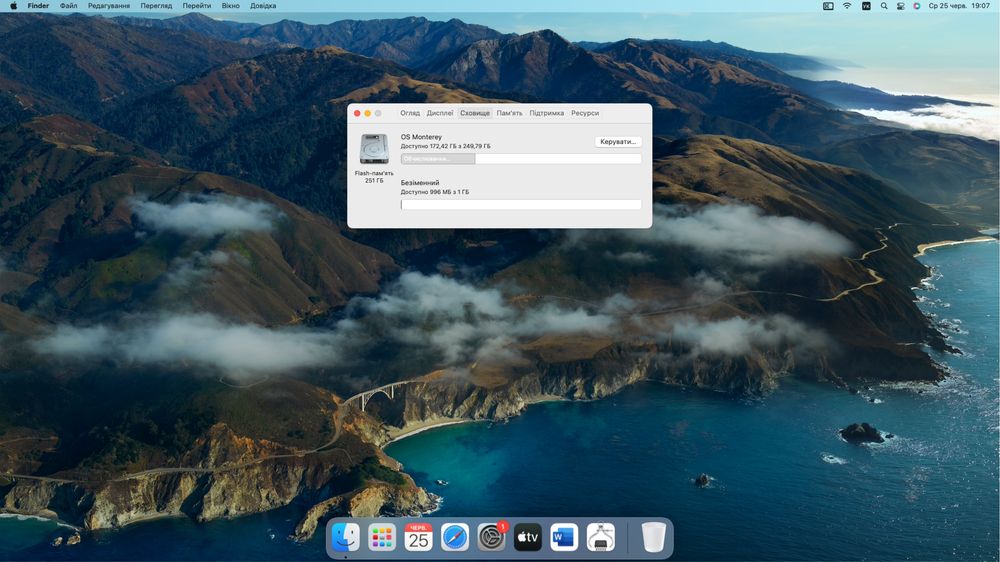The image size is (1000, 562).
Task: Open System Information from the Dock
Action: click(600, 538)
